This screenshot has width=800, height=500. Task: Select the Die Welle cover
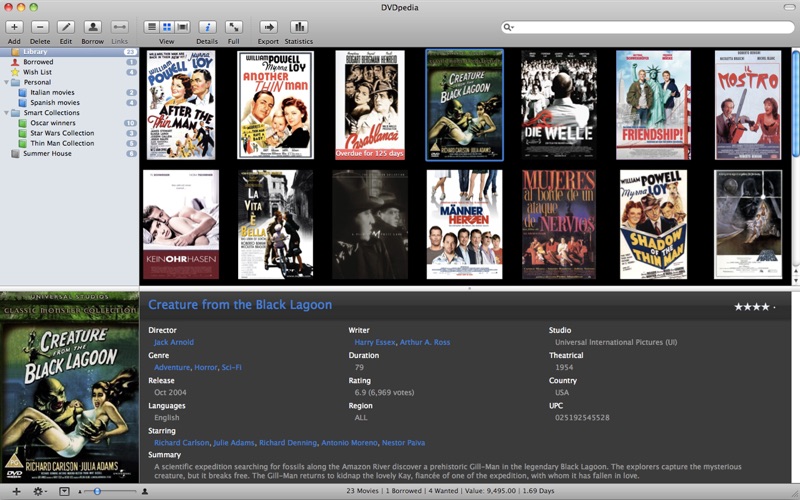[559, 105]
